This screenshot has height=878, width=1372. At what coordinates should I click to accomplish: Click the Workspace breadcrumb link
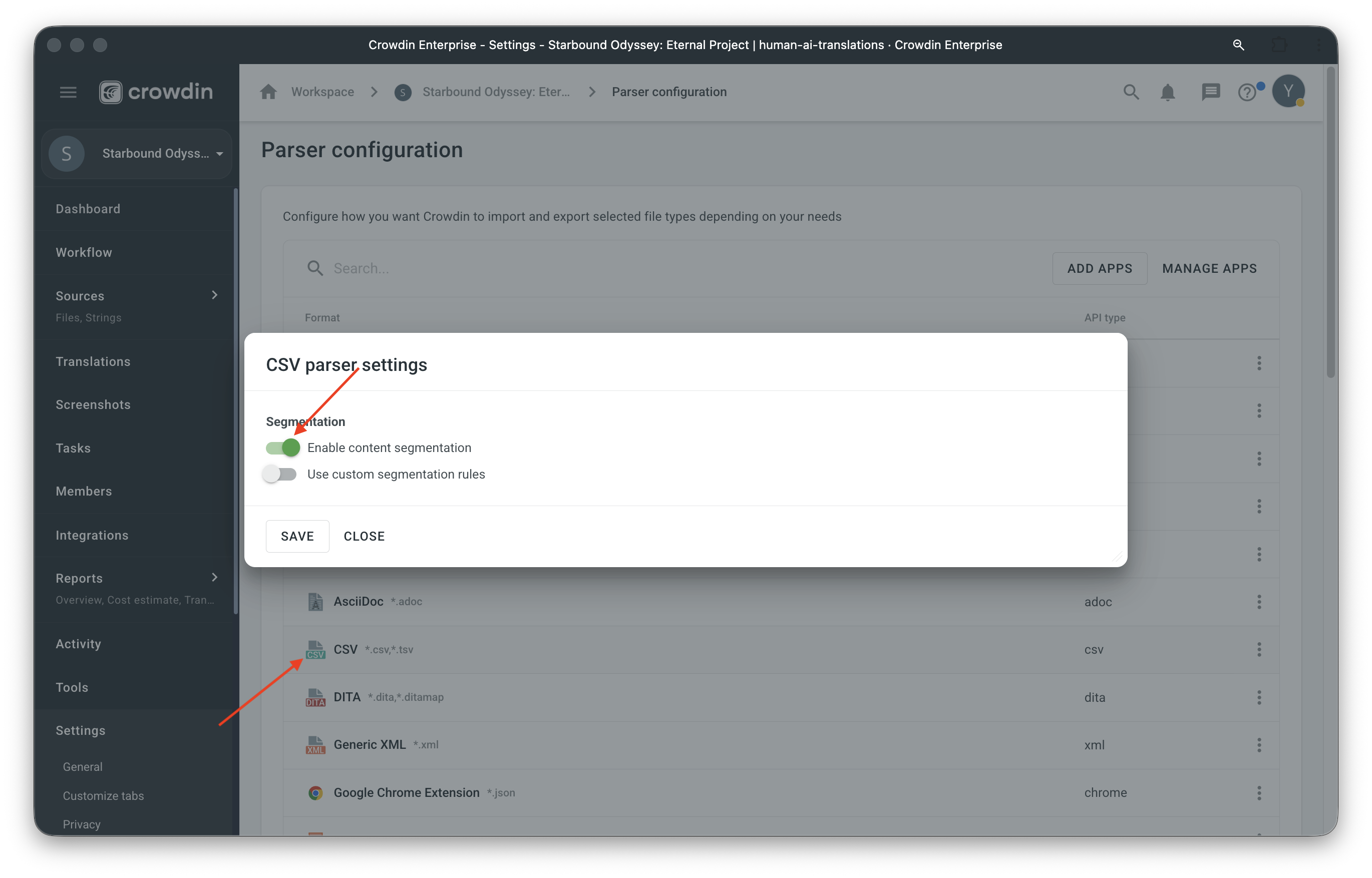point(323,92)
